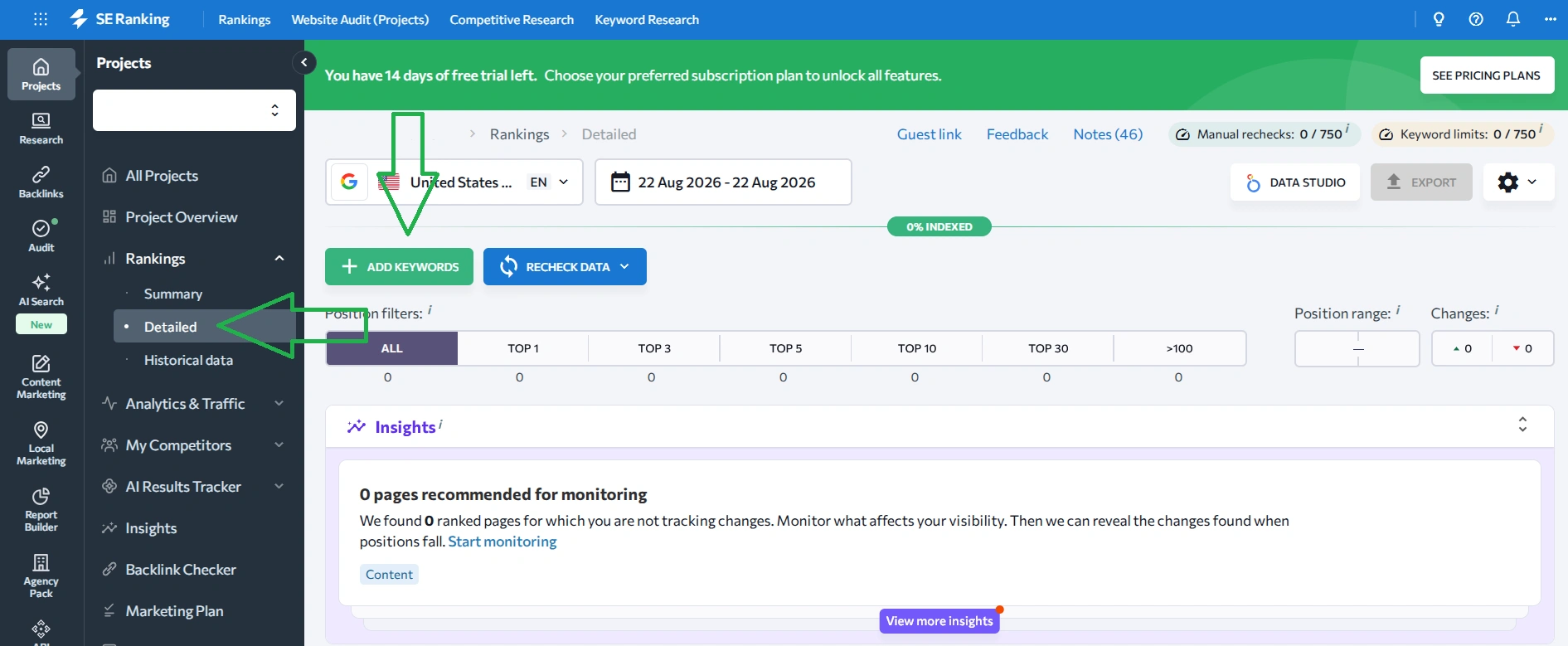Select the TOP 10 filter
Viewport: 1568px width, 646px height.
[916, 348]
